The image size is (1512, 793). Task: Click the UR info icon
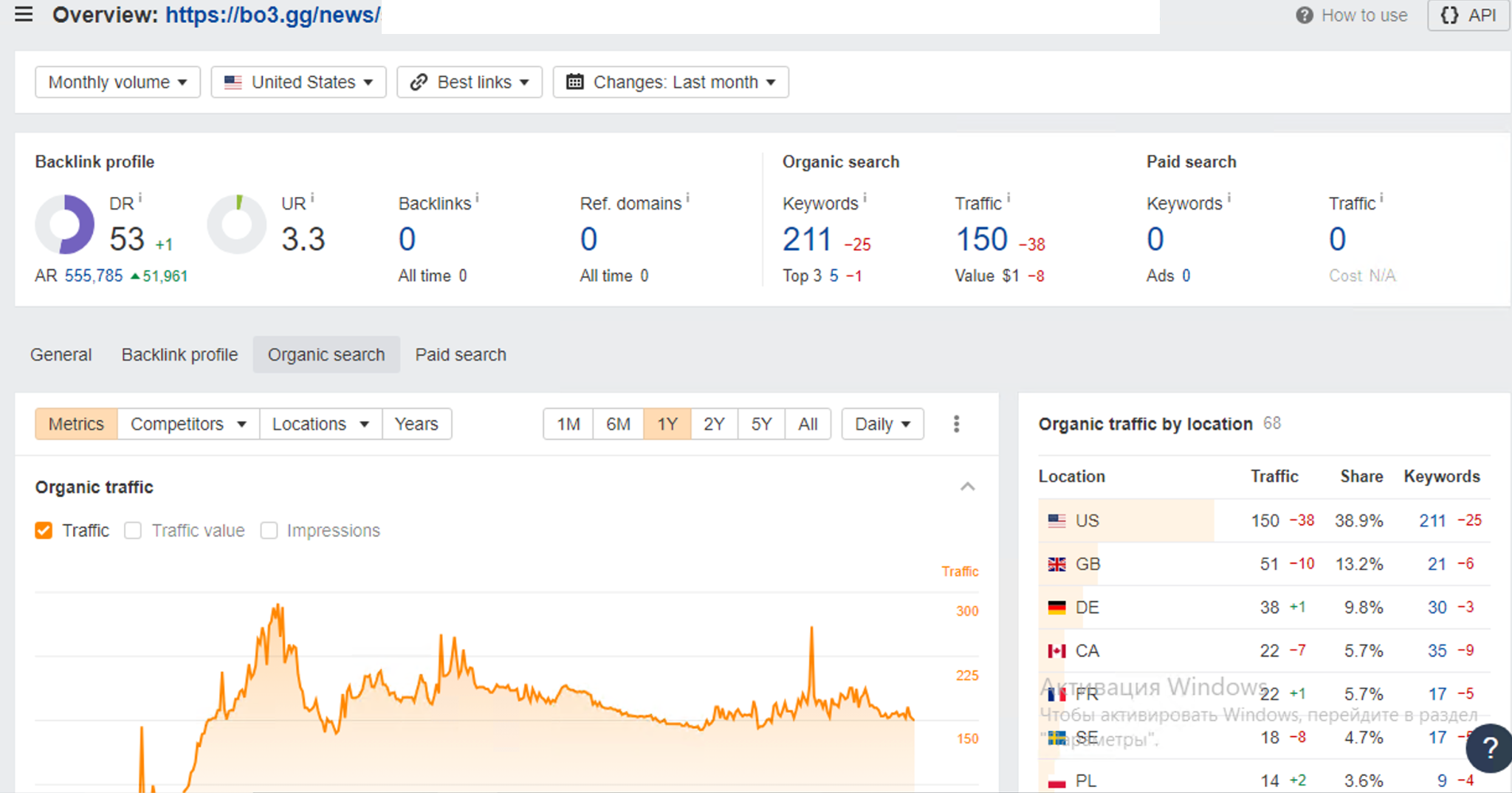point(312,199)
